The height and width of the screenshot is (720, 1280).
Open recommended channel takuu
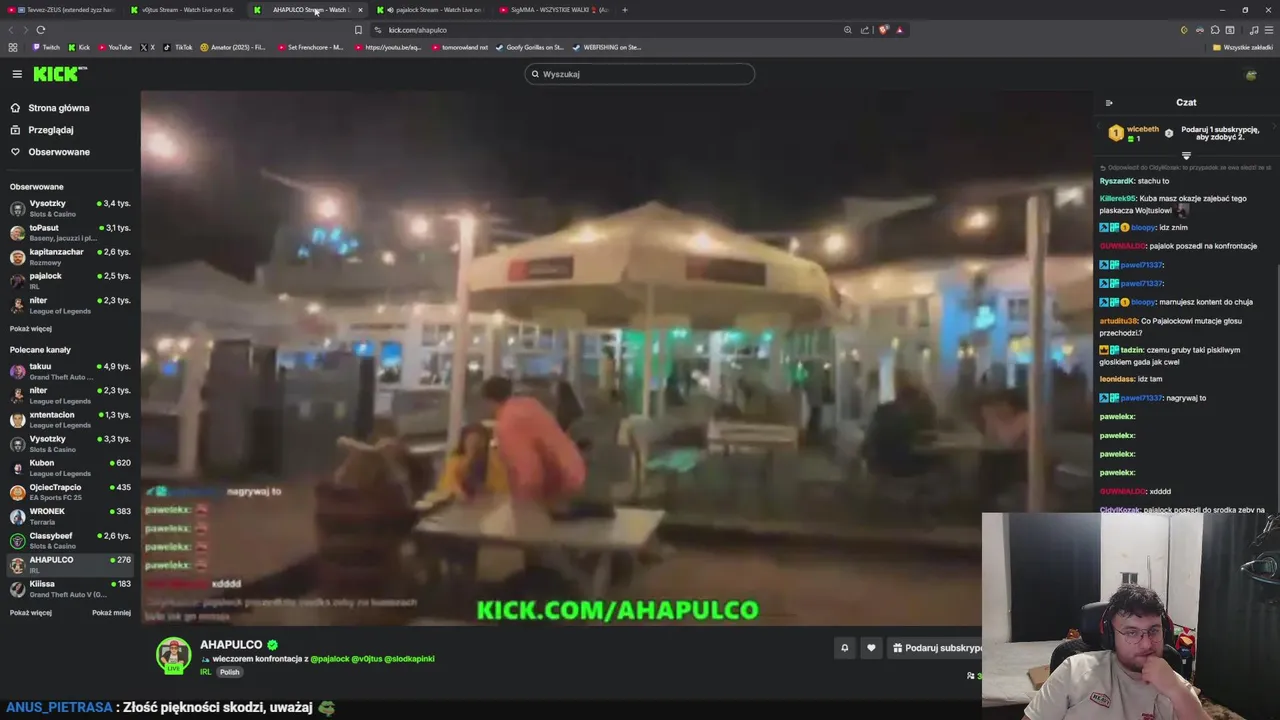coord(70,372)
